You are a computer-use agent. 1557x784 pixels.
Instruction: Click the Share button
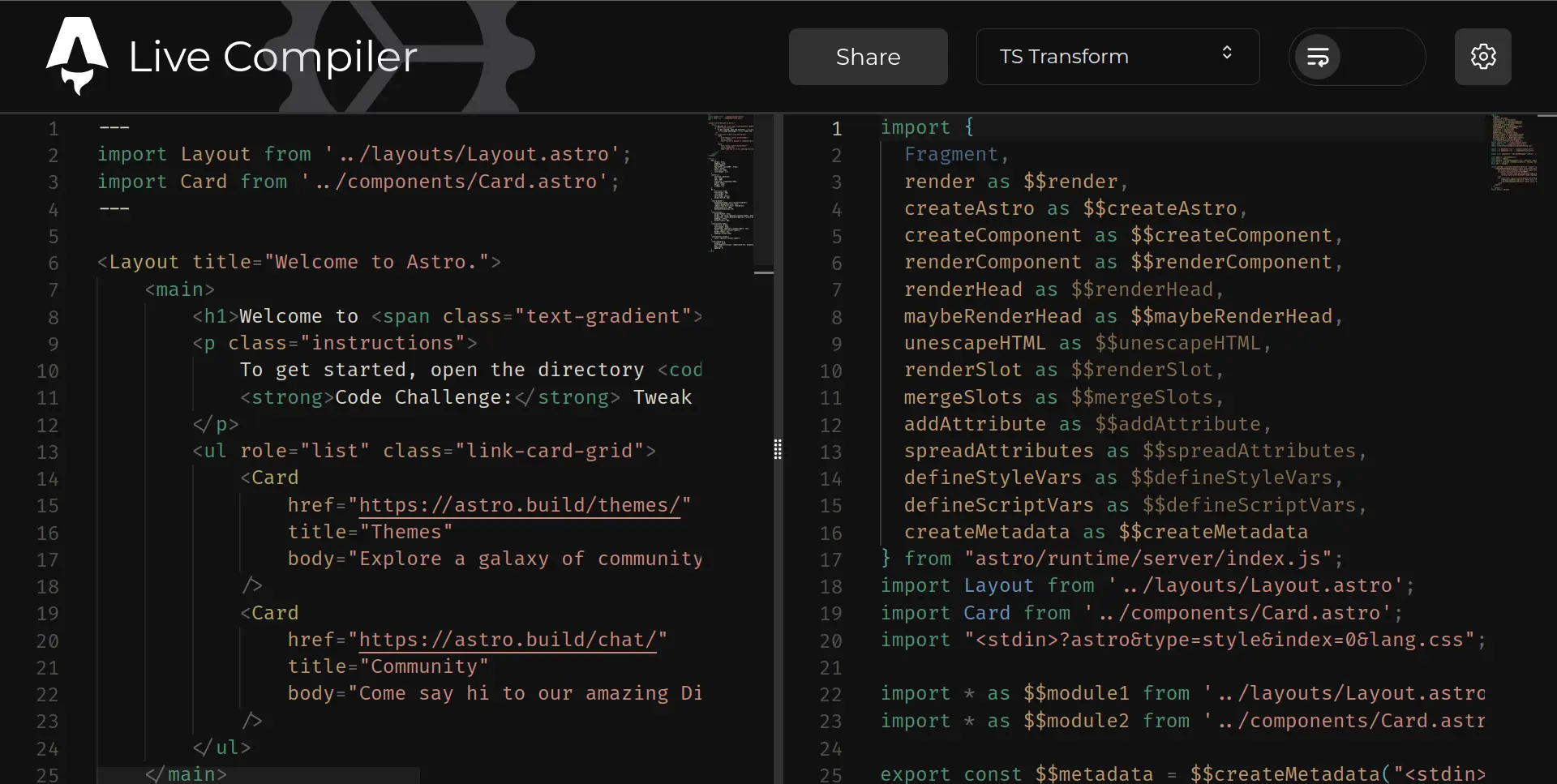pyautogui.click(x=868, y=57)
